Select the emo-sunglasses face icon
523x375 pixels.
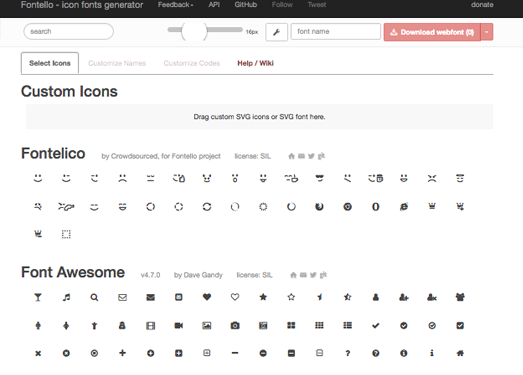coord(320,178)
